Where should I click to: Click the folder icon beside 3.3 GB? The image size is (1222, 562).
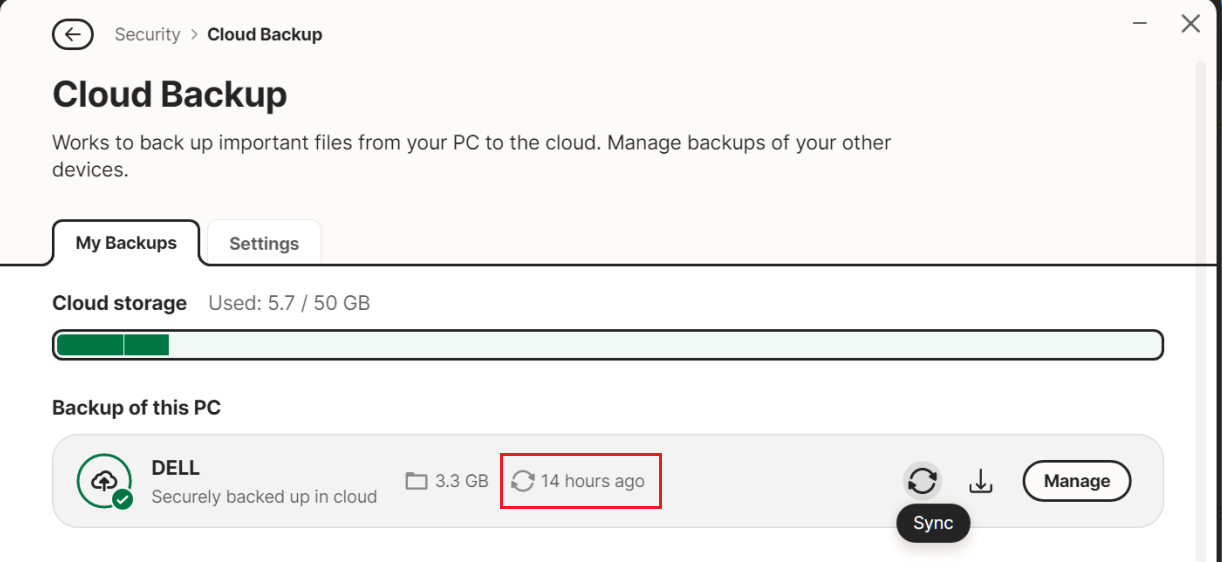point(416,481)
